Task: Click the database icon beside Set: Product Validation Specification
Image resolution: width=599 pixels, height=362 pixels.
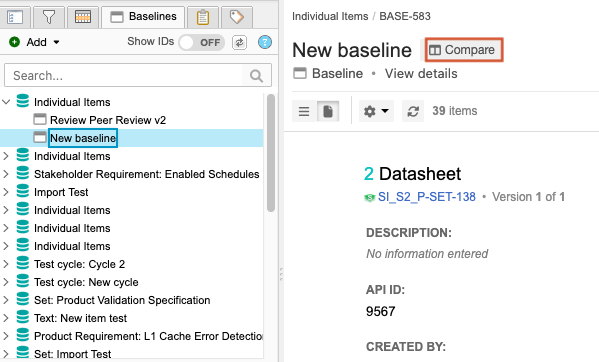Action: [x=23, y=299]
